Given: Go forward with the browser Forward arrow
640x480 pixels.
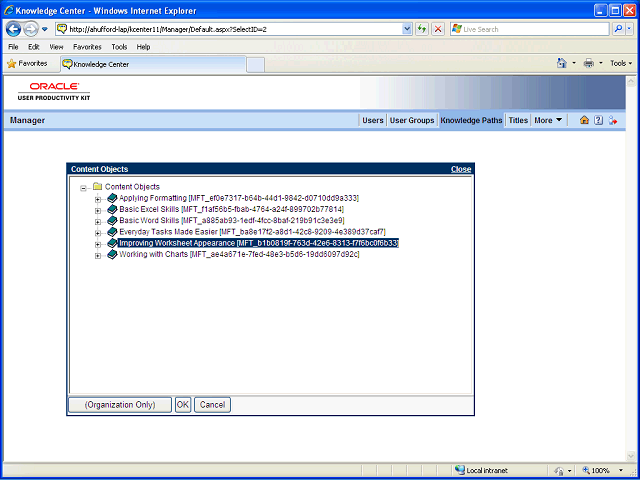Looking at the screenshot, I should click(31, 29).
